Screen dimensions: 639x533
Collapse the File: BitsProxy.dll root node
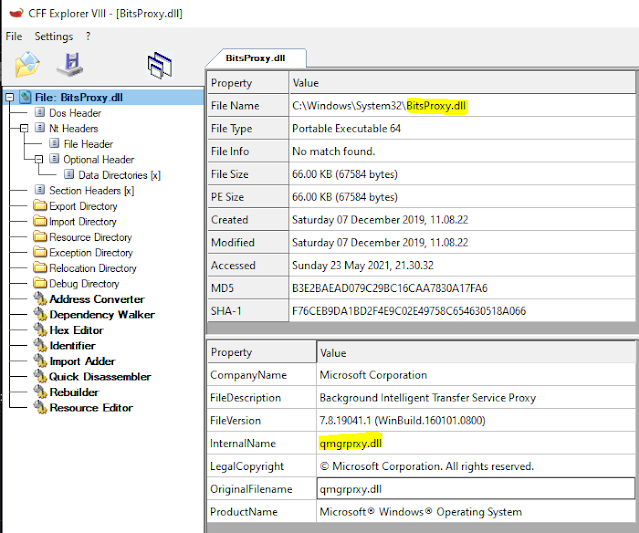9,97
